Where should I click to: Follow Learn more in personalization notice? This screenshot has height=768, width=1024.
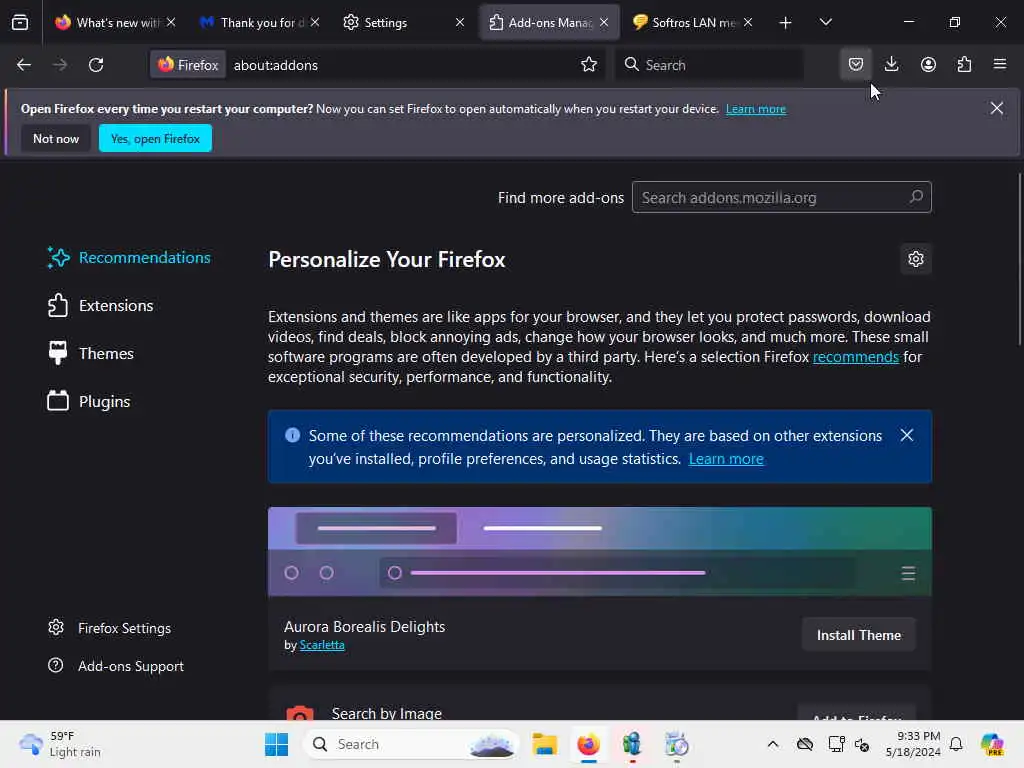726,459
